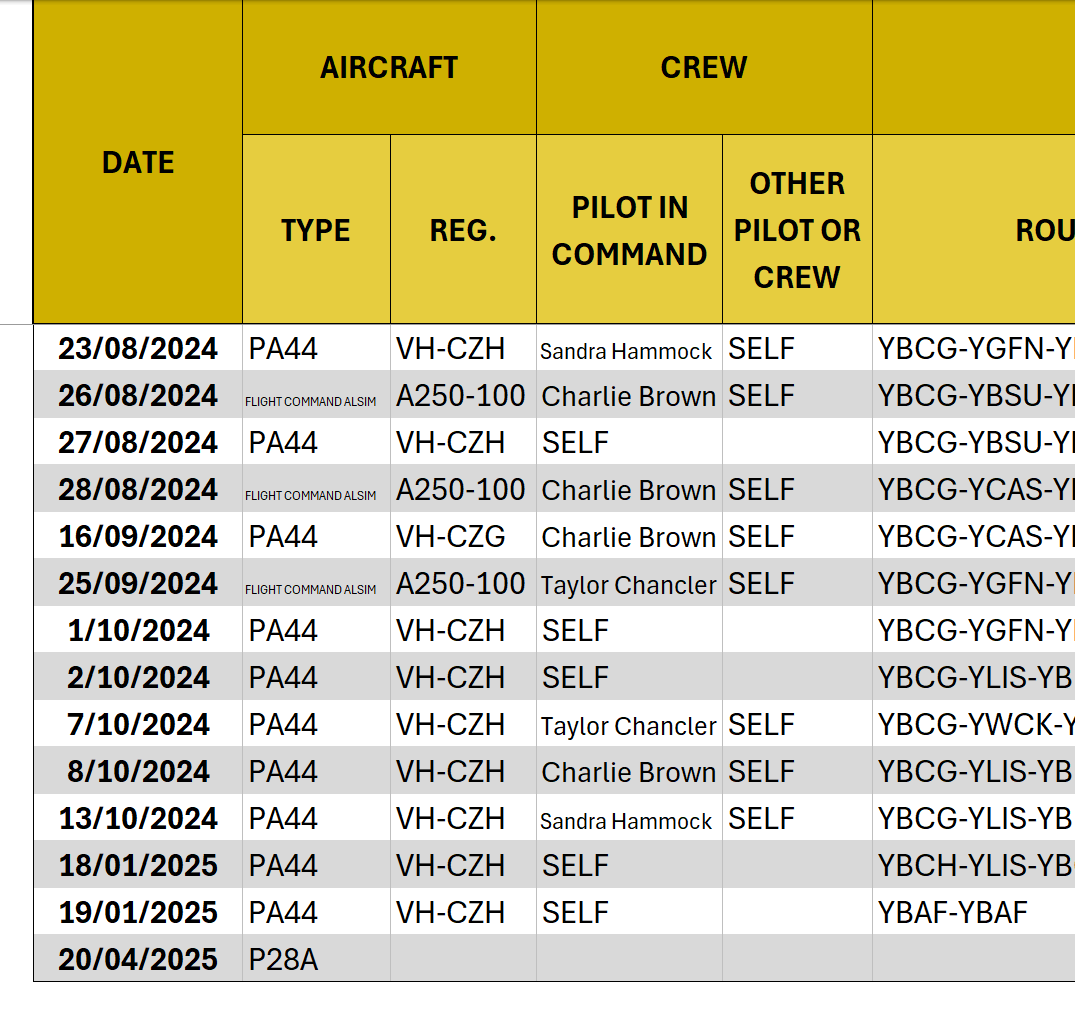This screenshot has height=1018, width=1075.
Task: Click the AIRCRAFT merged header cell
Action: point(389,67)
